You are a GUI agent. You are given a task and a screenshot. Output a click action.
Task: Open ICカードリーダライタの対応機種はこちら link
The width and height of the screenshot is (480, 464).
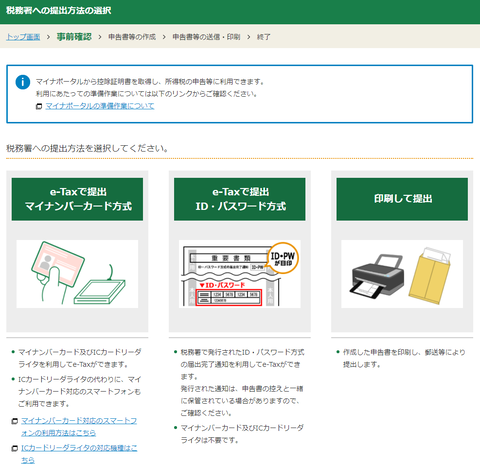coord(79,454)
